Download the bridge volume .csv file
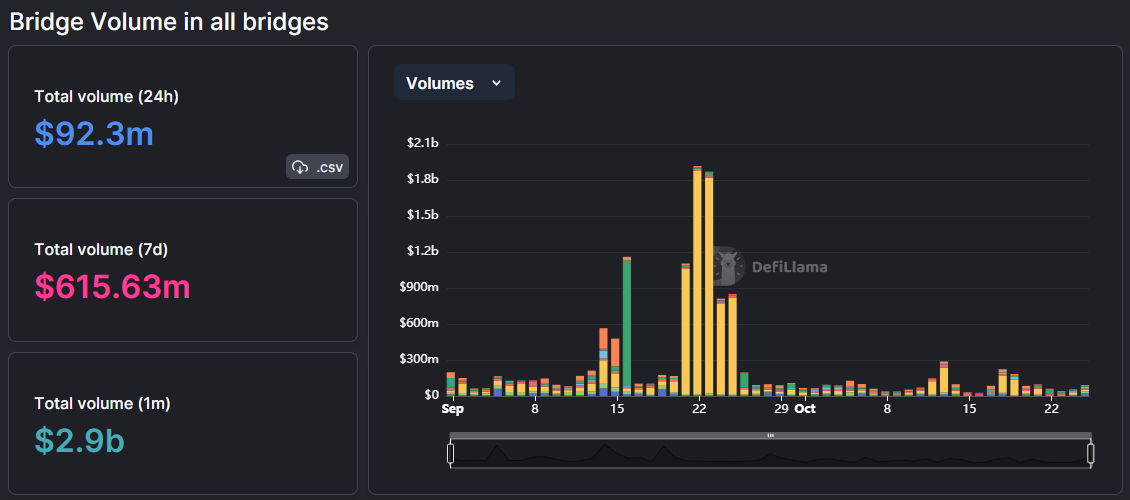 point(318,167)
